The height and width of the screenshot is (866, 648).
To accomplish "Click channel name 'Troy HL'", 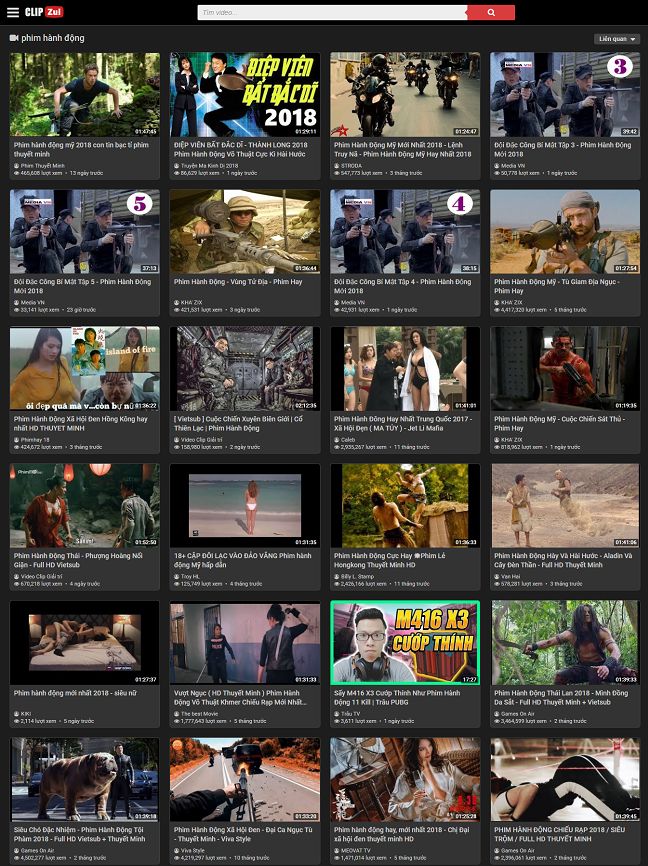I will (189, 577).
